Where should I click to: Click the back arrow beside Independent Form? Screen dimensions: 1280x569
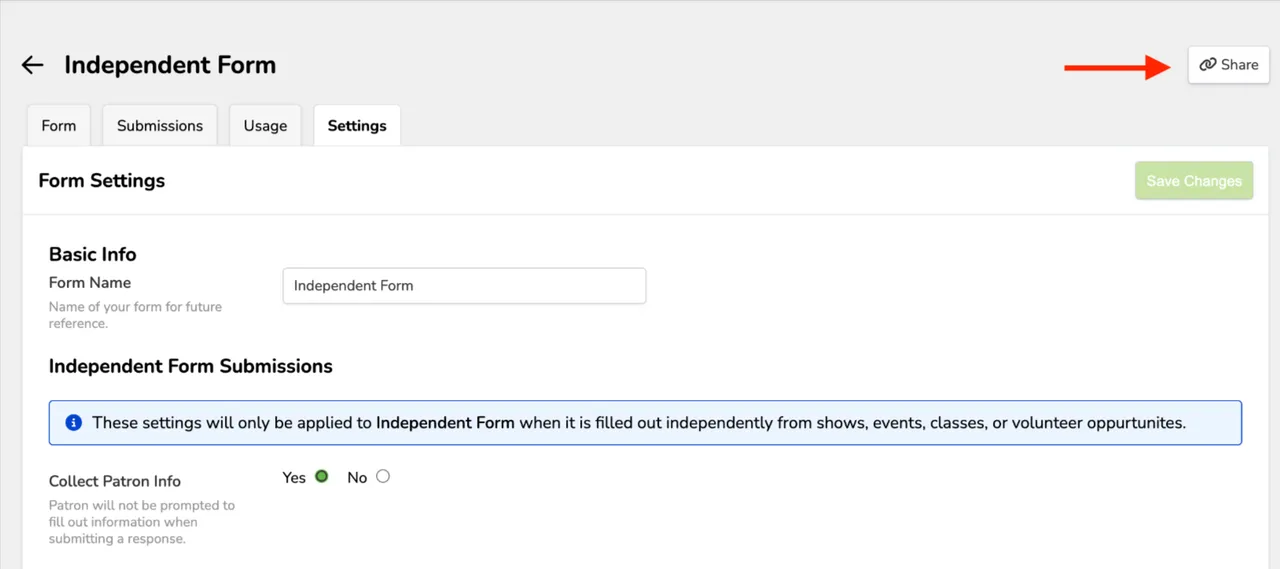(x=33, y=65)
